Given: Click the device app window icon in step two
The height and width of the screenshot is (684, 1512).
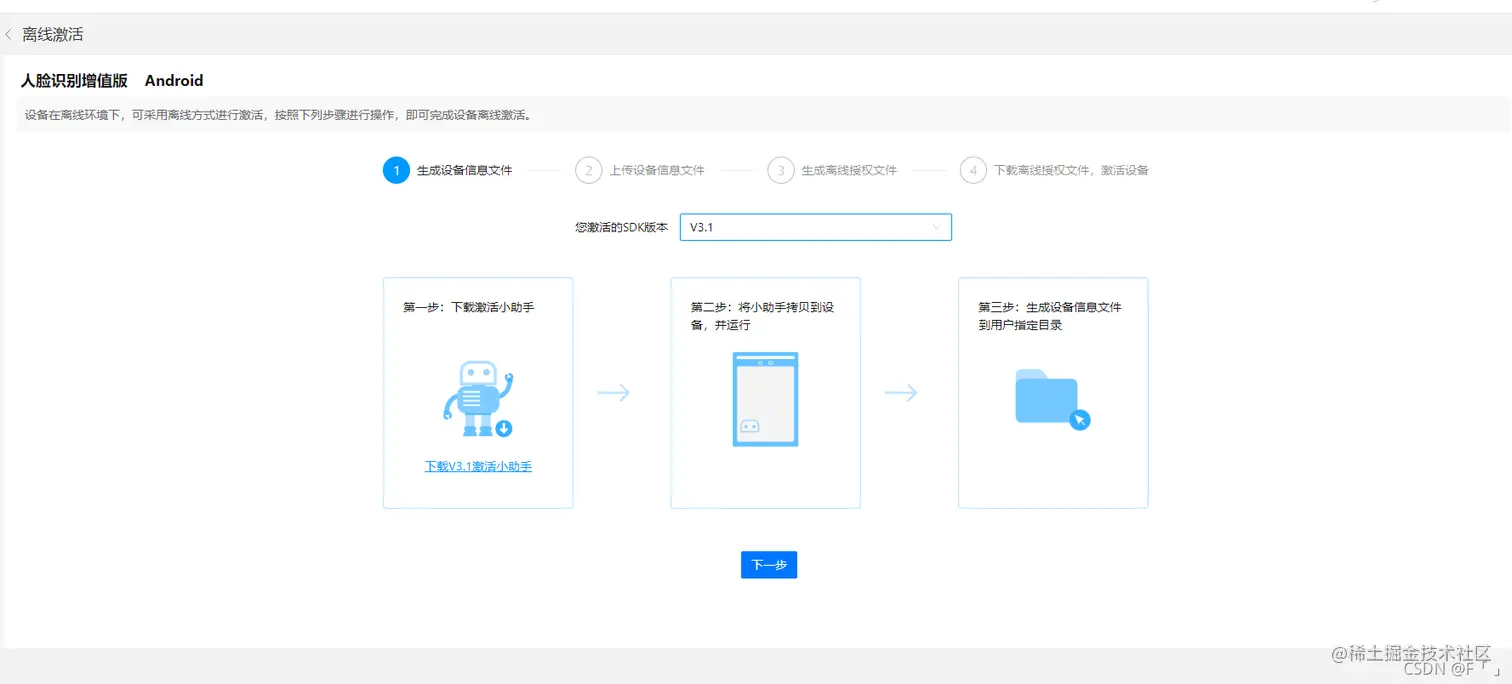Looking at the screenshot, I should (x=765, y=399).
